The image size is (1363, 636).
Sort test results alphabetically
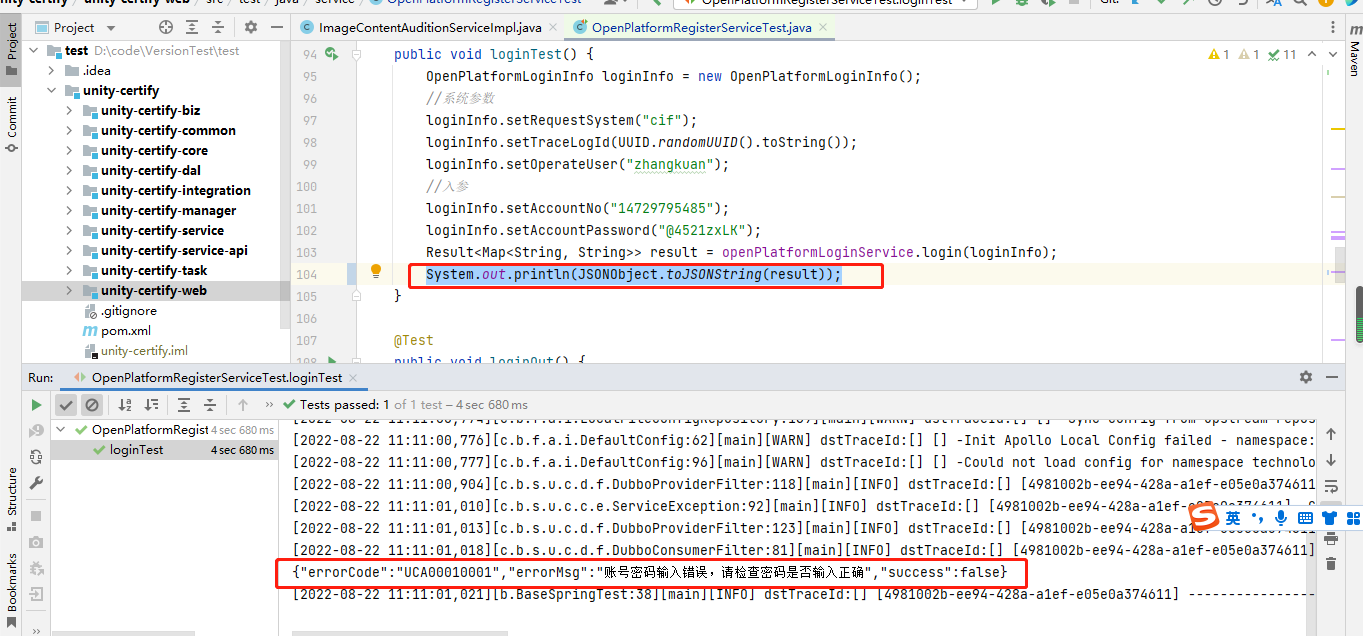pos(125,405)
